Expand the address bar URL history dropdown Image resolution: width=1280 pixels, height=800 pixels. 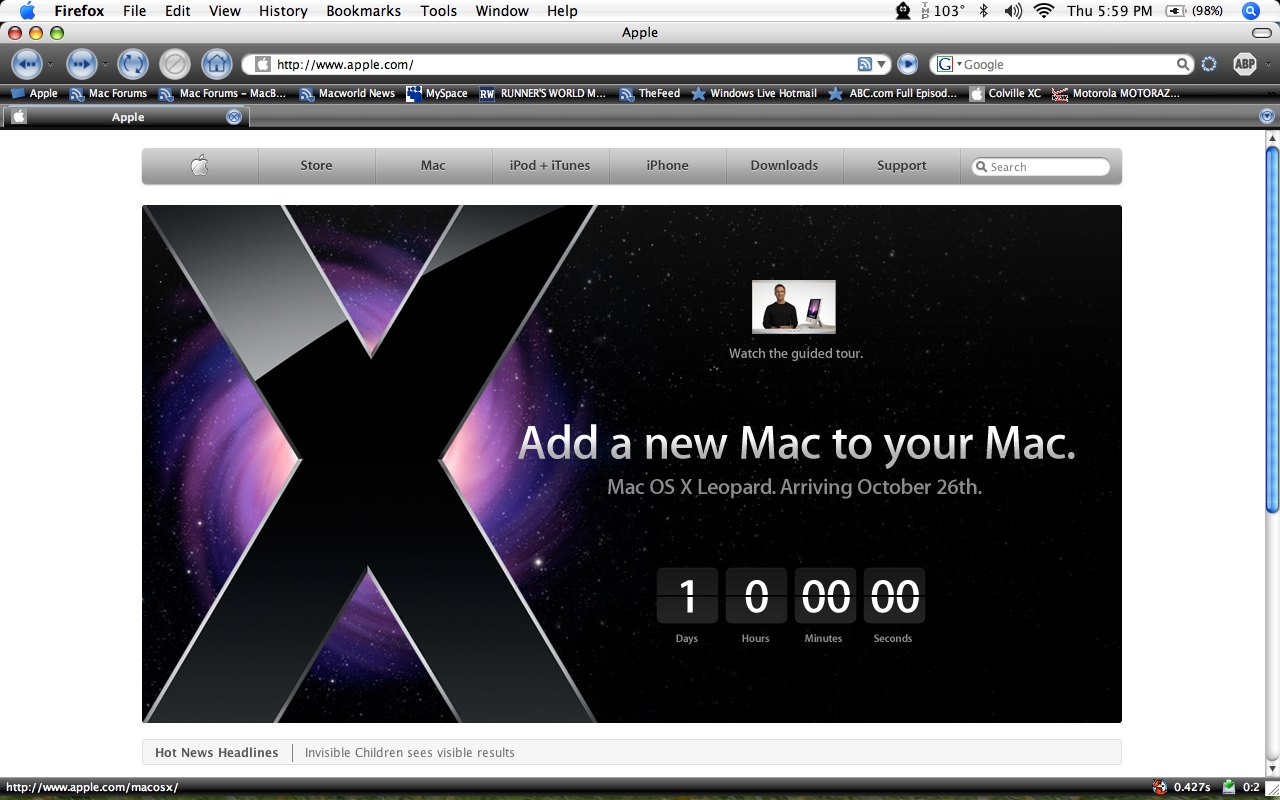click(x=882, y=65)
